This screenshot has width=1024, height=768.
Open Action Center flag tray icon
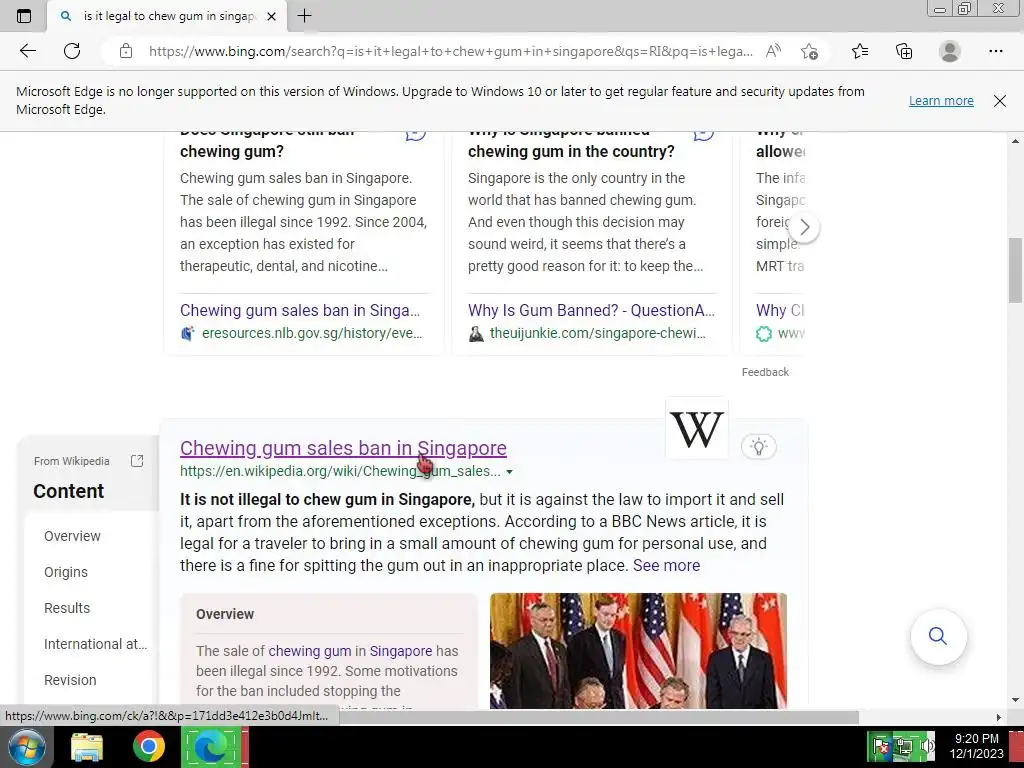tap(881, 746)
